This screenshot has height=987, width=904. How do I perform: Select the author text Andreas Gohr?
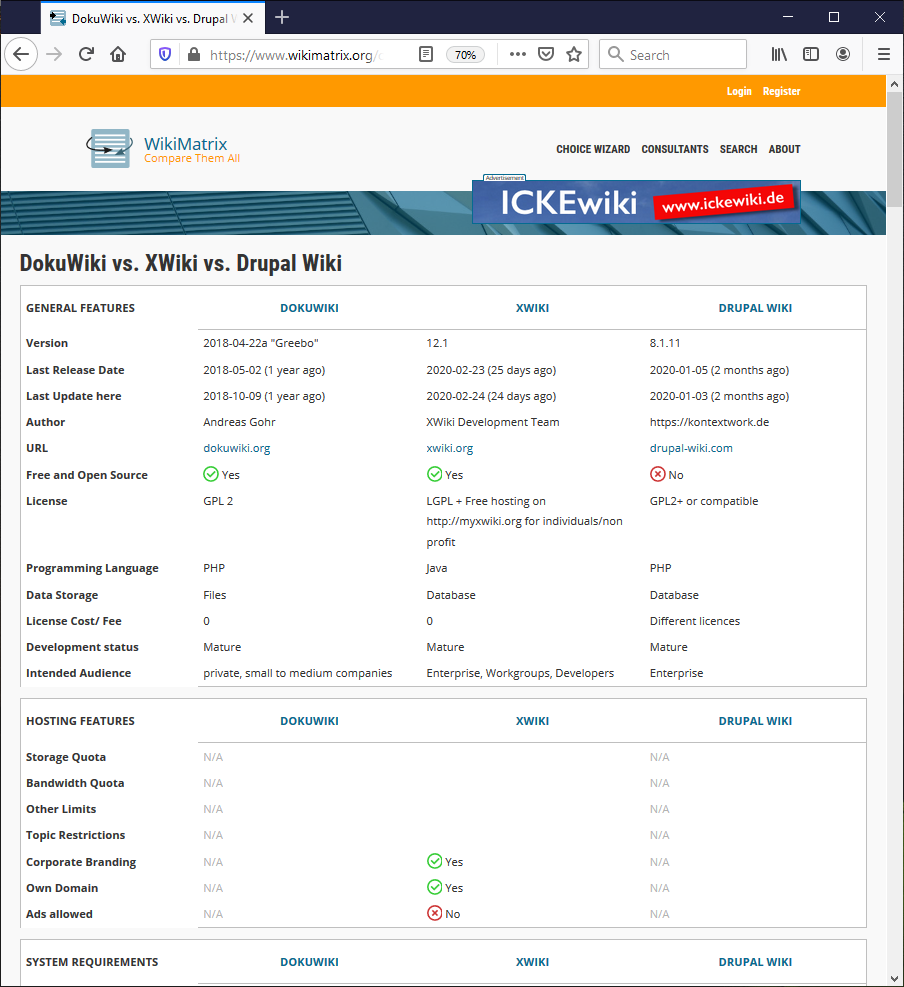tap(239, 422)
